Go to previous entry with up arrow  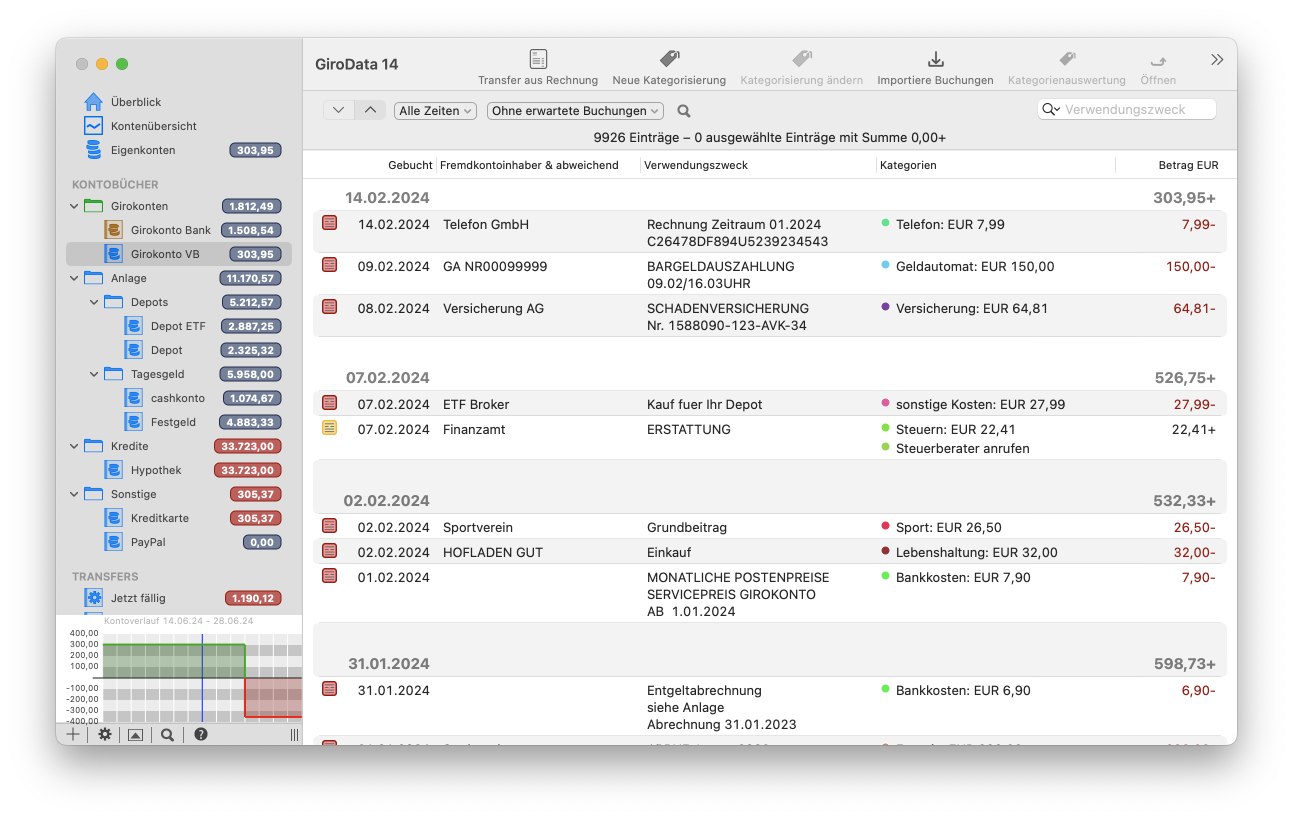click(370, 110)
